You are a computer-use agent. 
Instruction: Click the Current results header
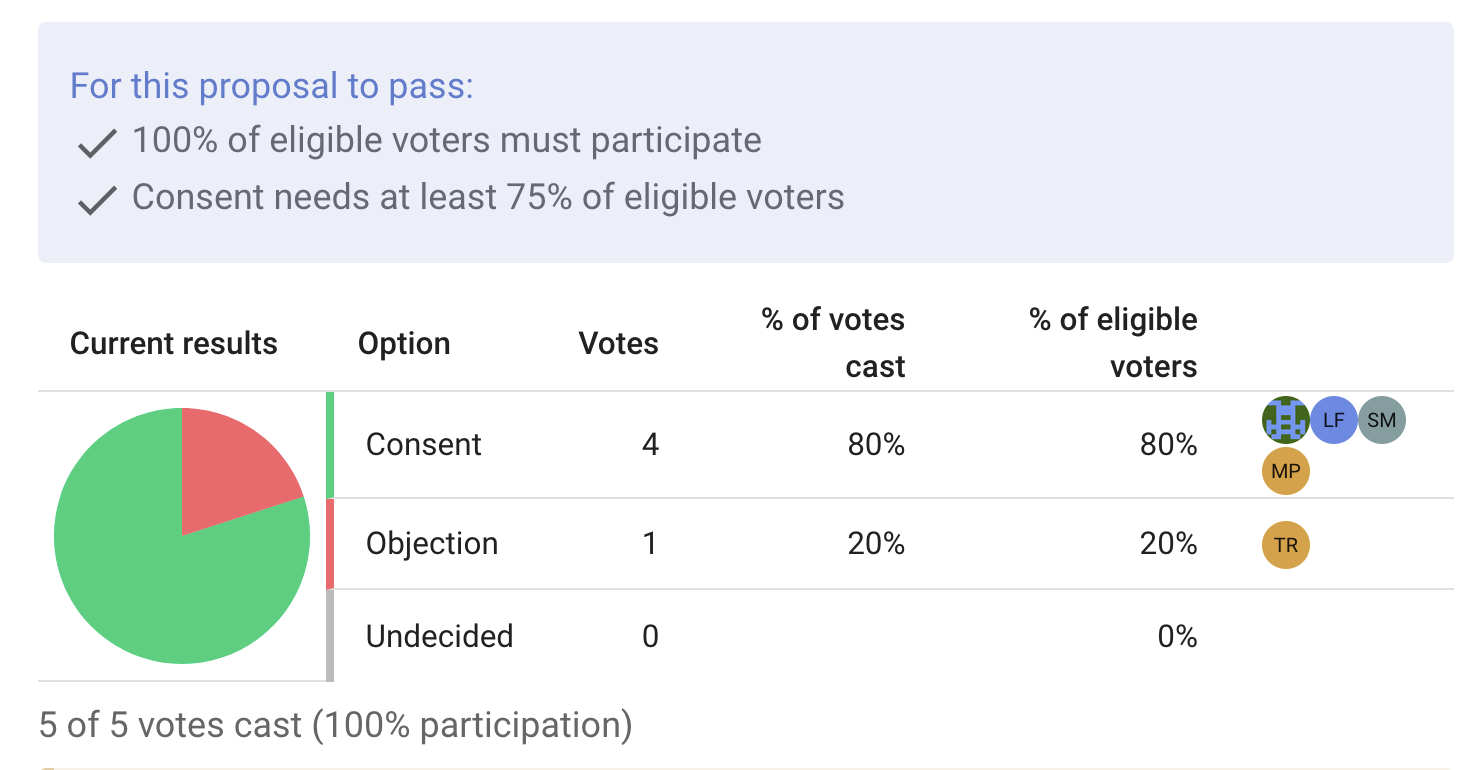click(x=173, y=343)
